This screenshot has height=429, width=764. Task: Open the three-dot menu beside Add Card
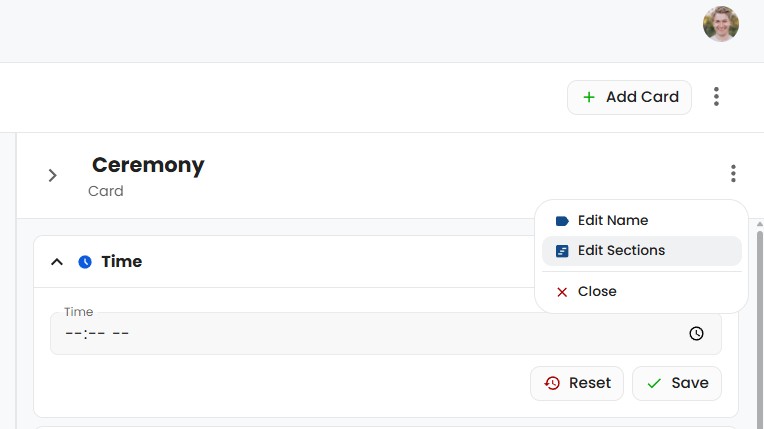point(716,97)
